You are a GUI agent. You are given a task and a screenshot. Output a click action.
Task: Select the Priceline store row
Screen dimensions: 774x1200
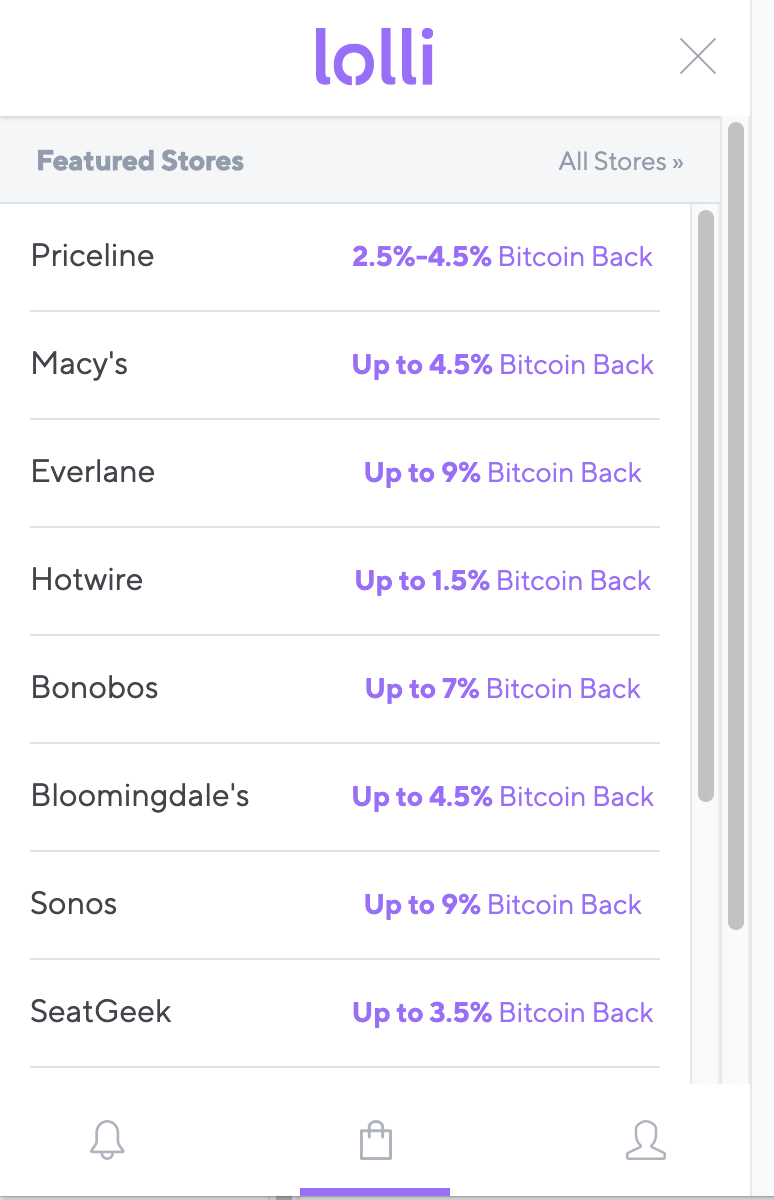(x=93, y=256)
